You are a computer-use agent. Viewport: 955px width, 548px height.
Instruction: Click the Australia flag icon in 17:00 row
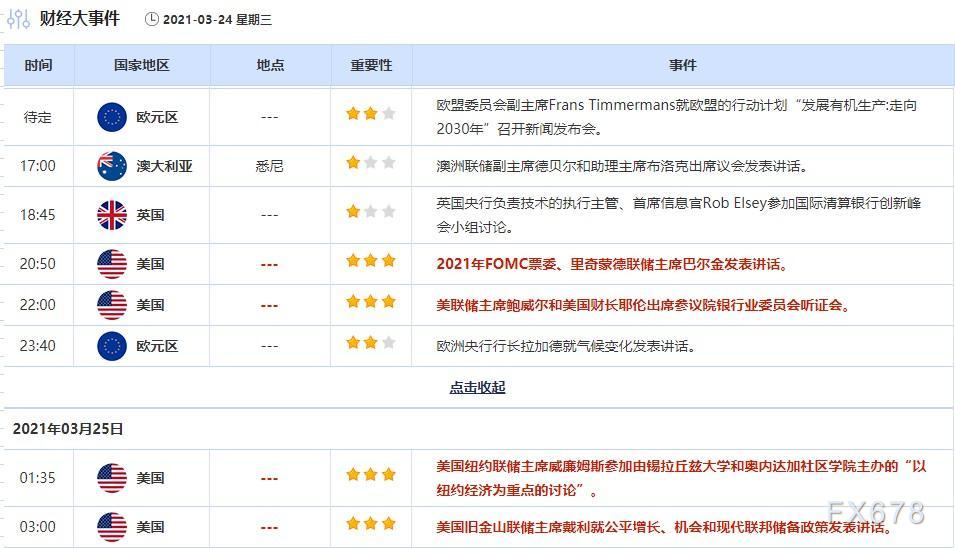pos(112,166)
